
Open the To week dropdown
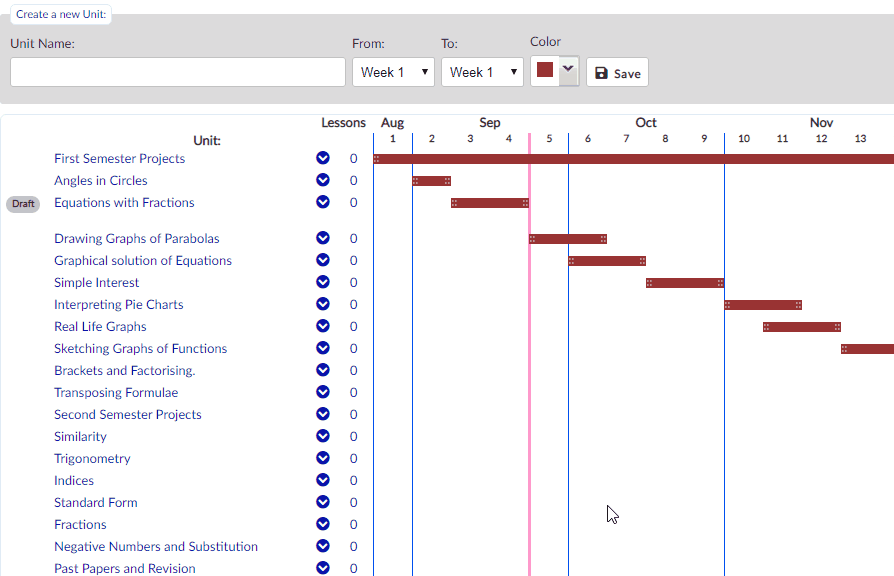coord(482,72)
